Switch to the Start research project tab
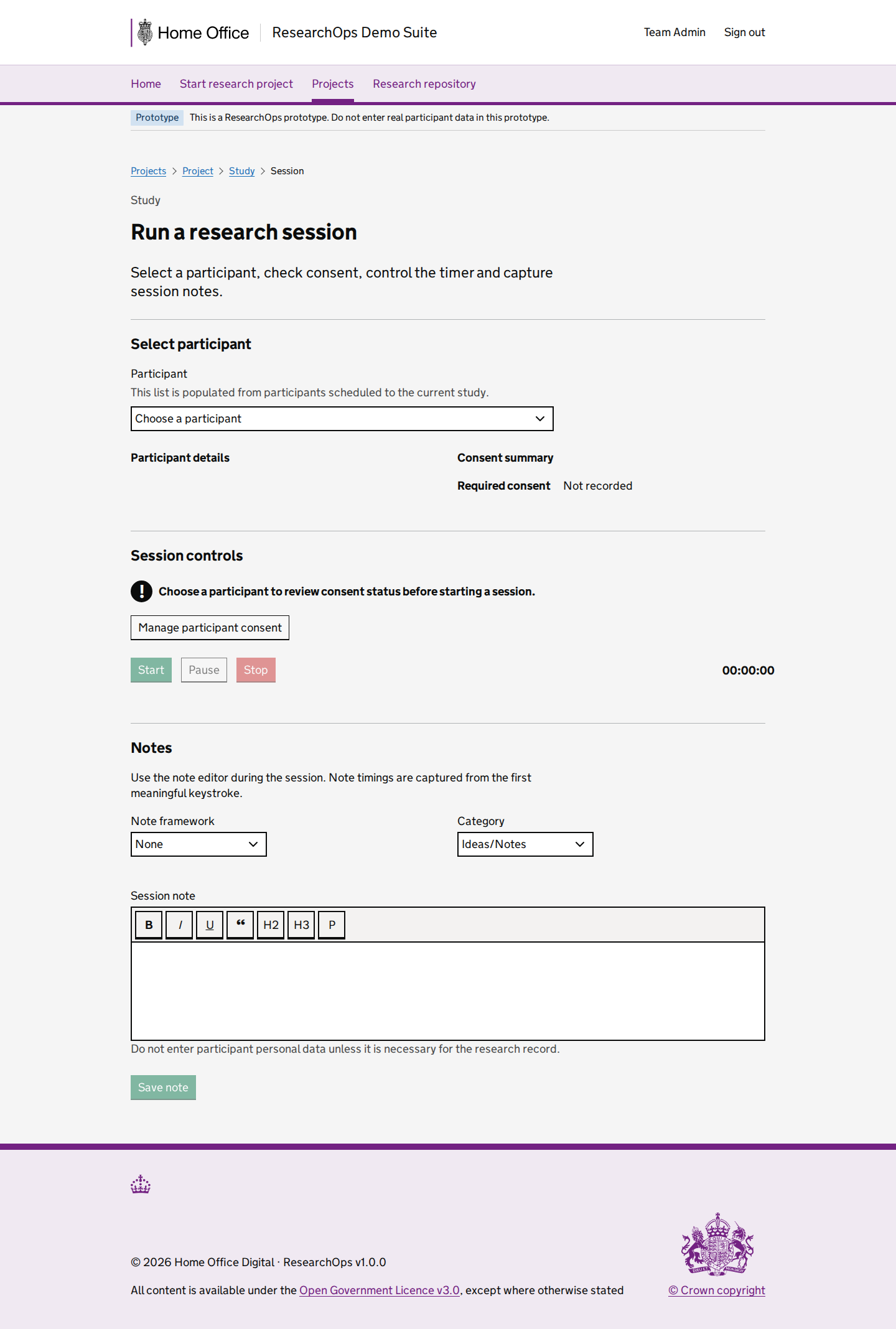The height and width of the screenshot is (1329, 896). point(236,84)
